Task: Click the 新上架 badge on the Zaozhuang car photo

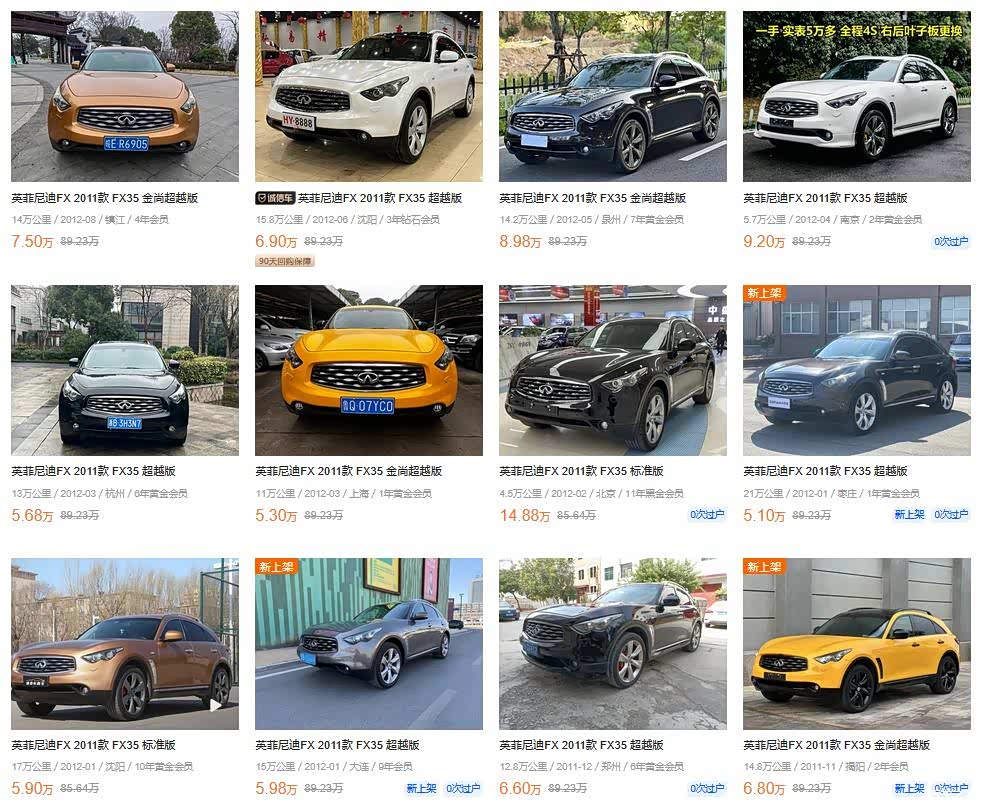Action: [x=764, y=293]
